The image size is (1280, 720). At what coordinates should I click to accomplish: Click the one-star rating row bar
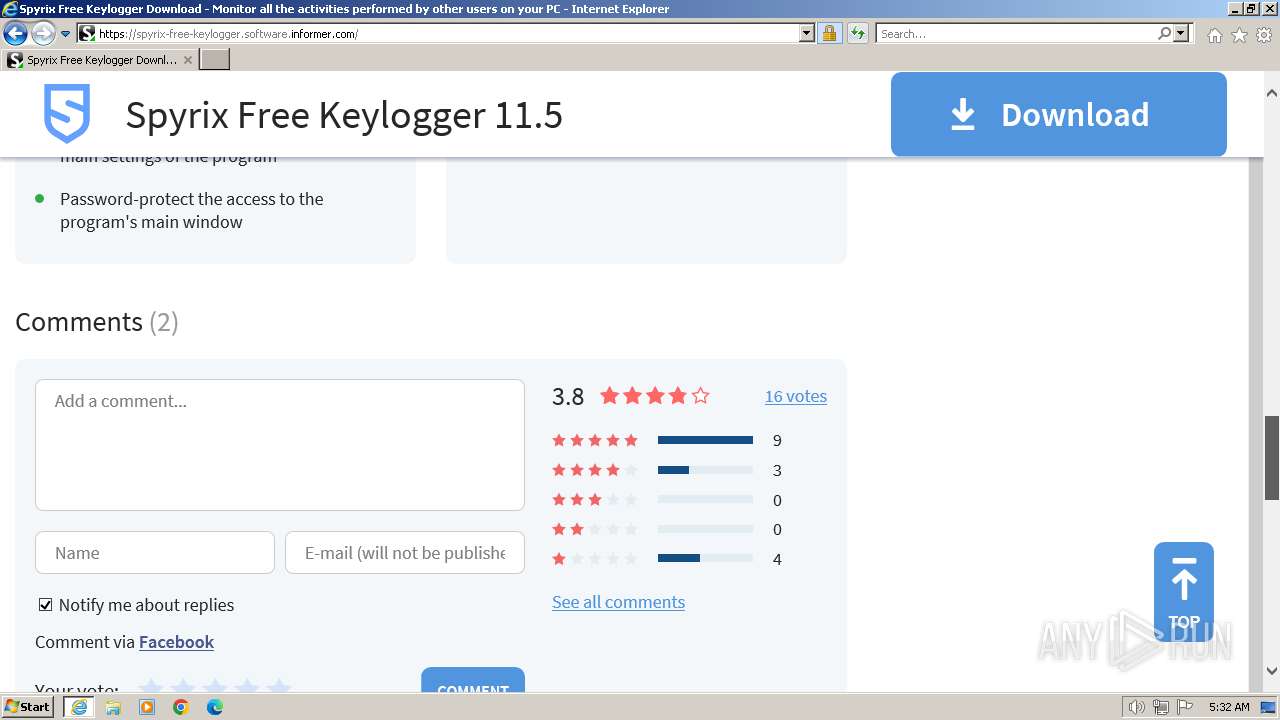pos(705,558)
